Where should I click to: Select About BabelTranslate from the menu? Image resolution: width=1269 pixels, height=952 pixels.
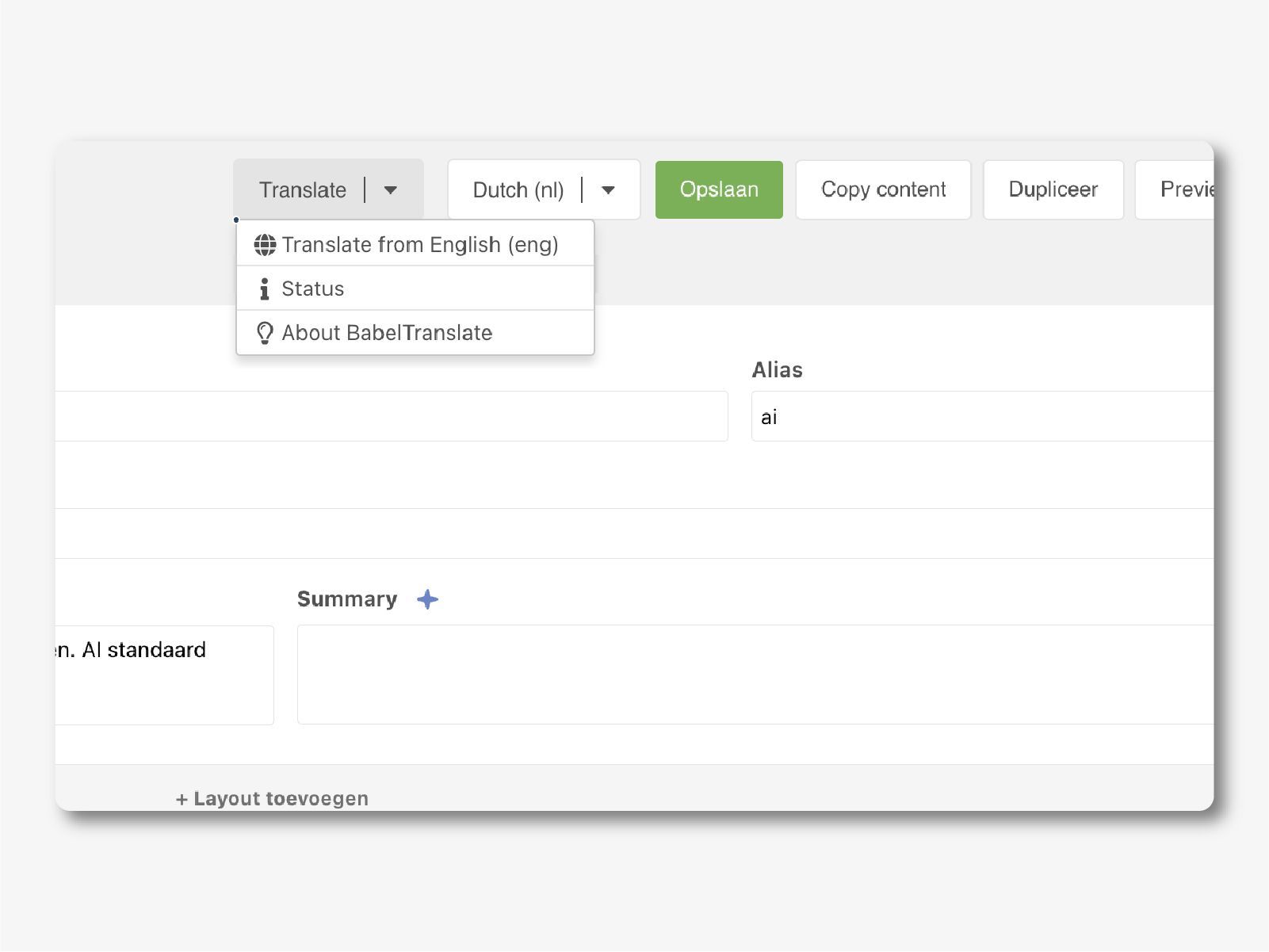(x=387, y=333)
